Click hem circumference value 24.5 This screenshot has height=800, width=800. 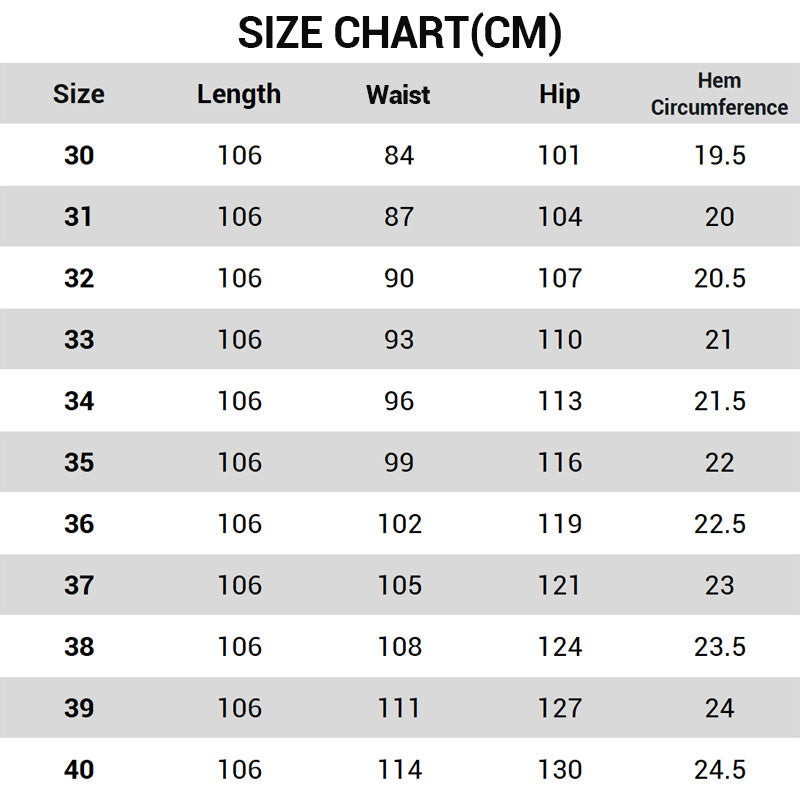pos(720,770)
